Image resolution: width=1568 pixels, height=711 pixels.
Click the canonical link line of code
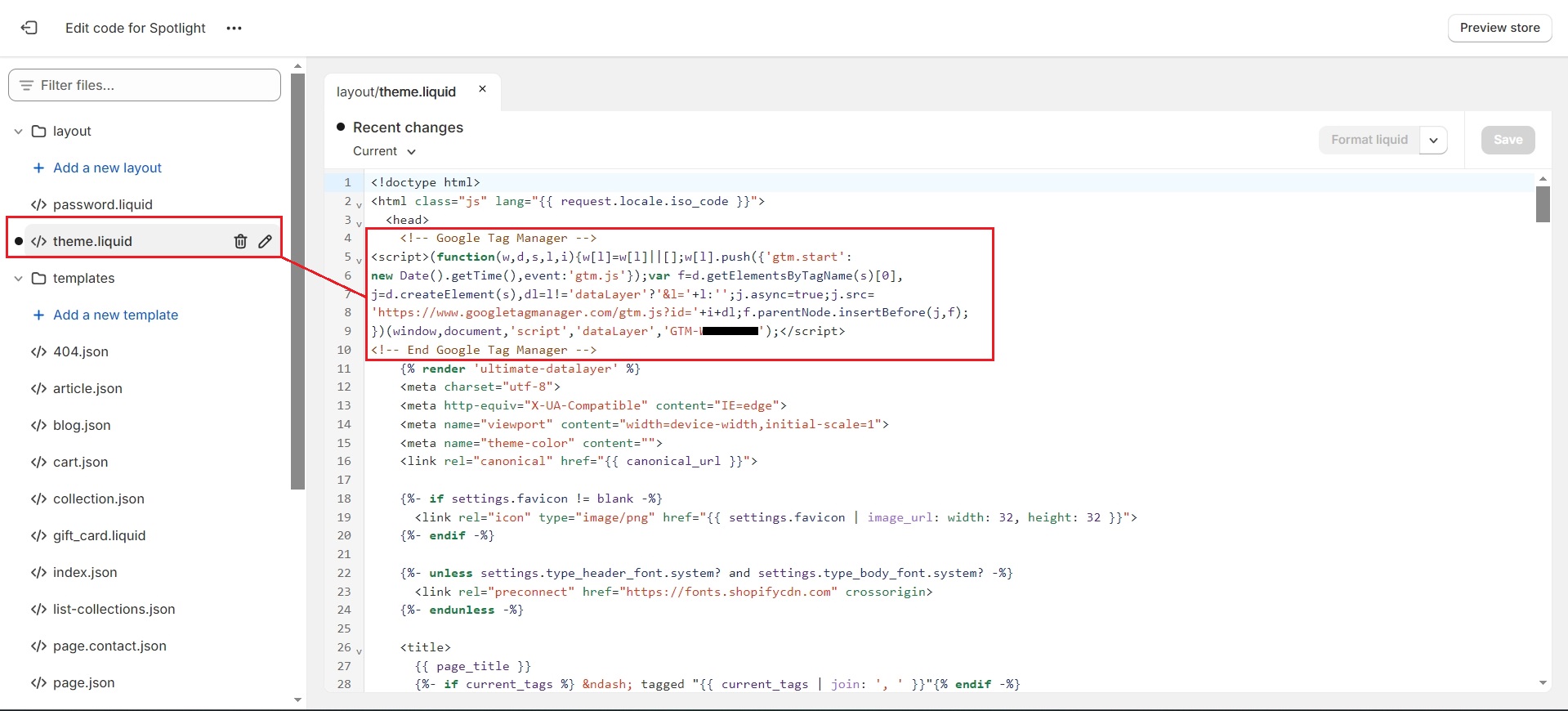[579, 461]
